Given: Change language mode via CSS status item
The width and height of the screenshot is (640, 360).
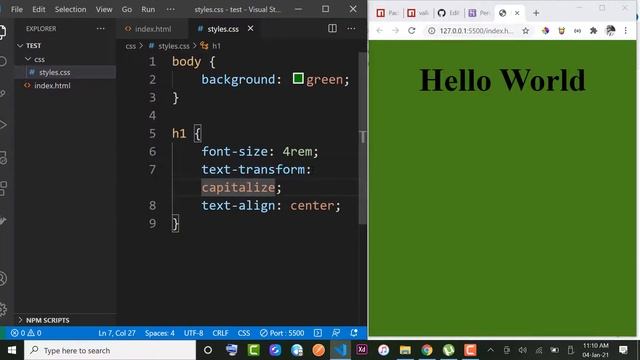Looking at the screenshot, I should 244,333.
